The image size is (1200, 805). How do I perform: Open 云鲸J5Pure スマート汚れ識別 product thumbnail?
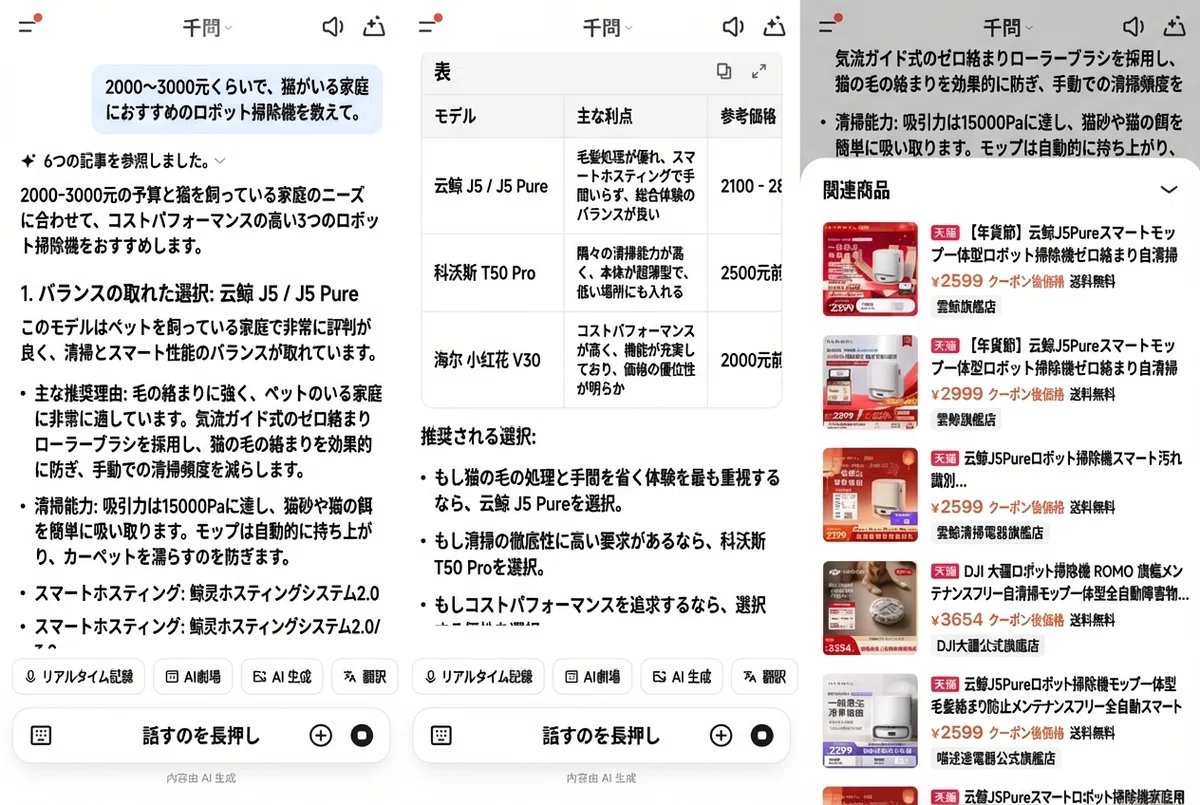pos(870,495)
